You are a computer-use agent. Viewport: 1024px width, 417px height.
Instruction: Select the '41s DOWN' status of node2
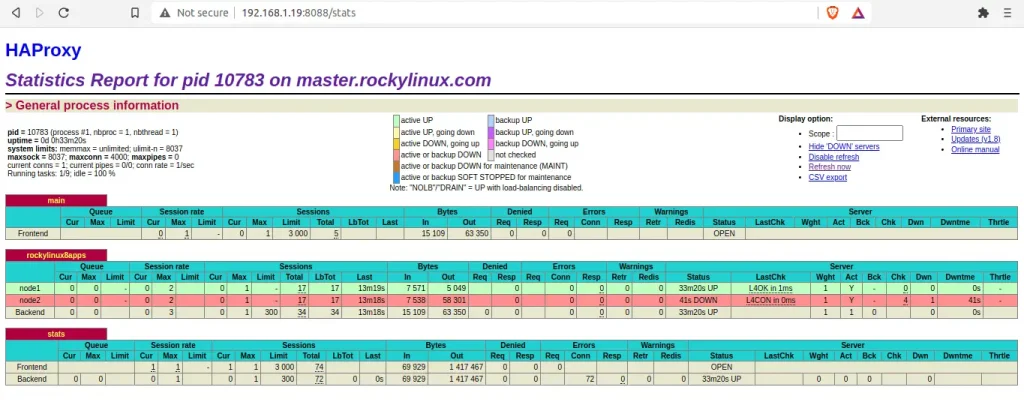tap(697, 300)
